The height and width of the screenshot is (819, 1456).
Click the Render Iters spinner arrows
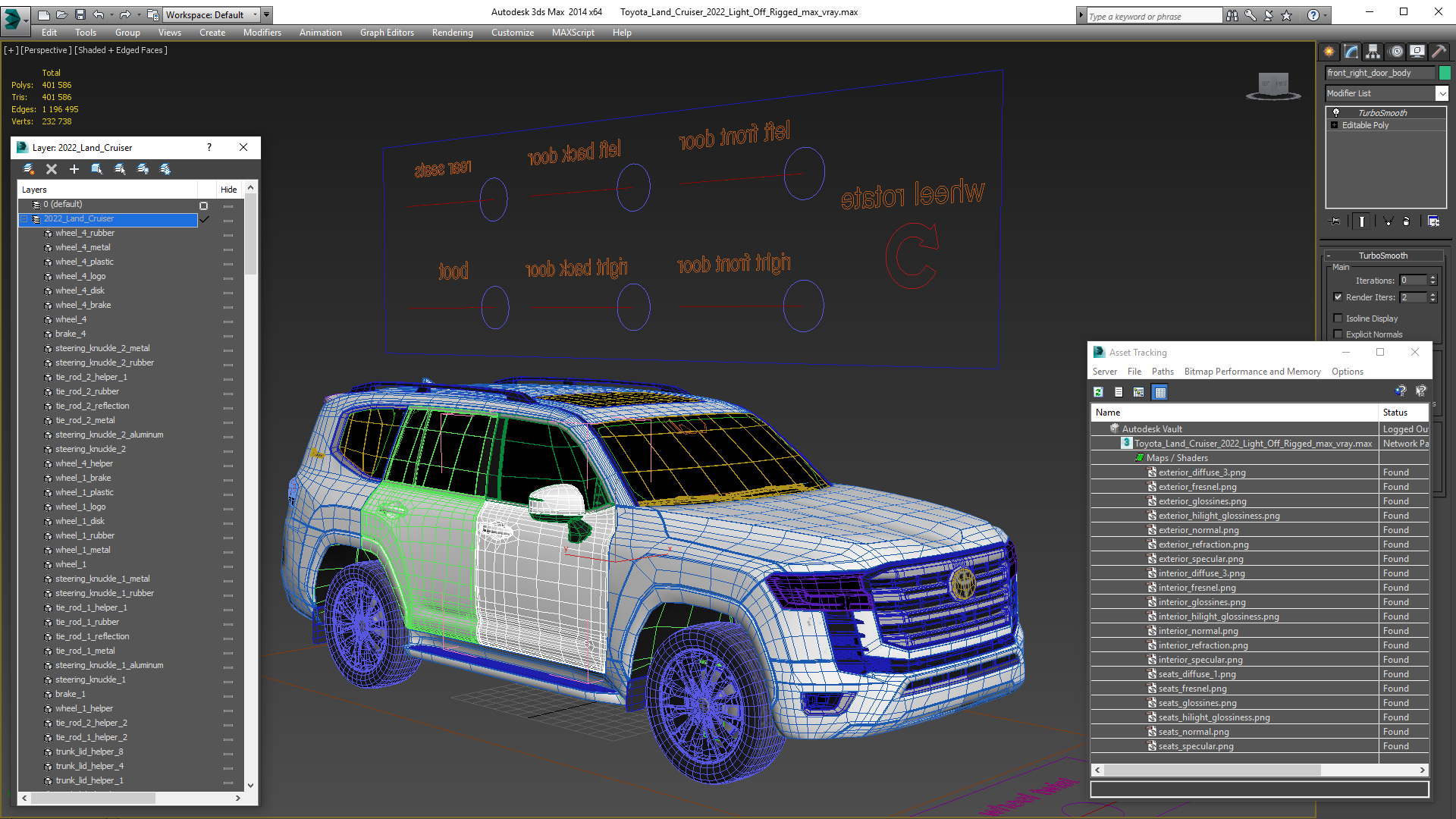(1432, 297)
